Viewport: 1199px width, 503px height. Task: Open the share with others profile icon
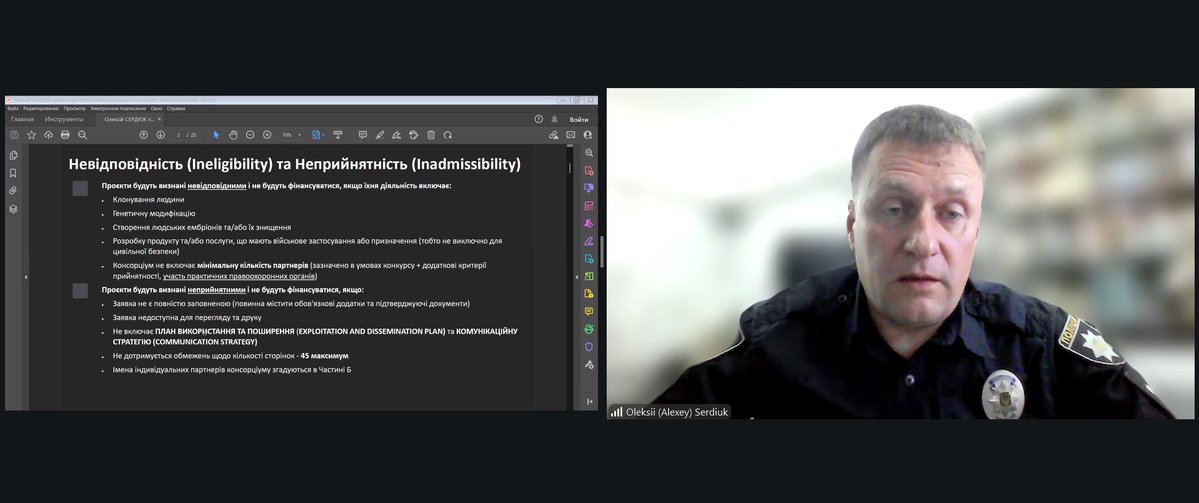pos(587,135)
